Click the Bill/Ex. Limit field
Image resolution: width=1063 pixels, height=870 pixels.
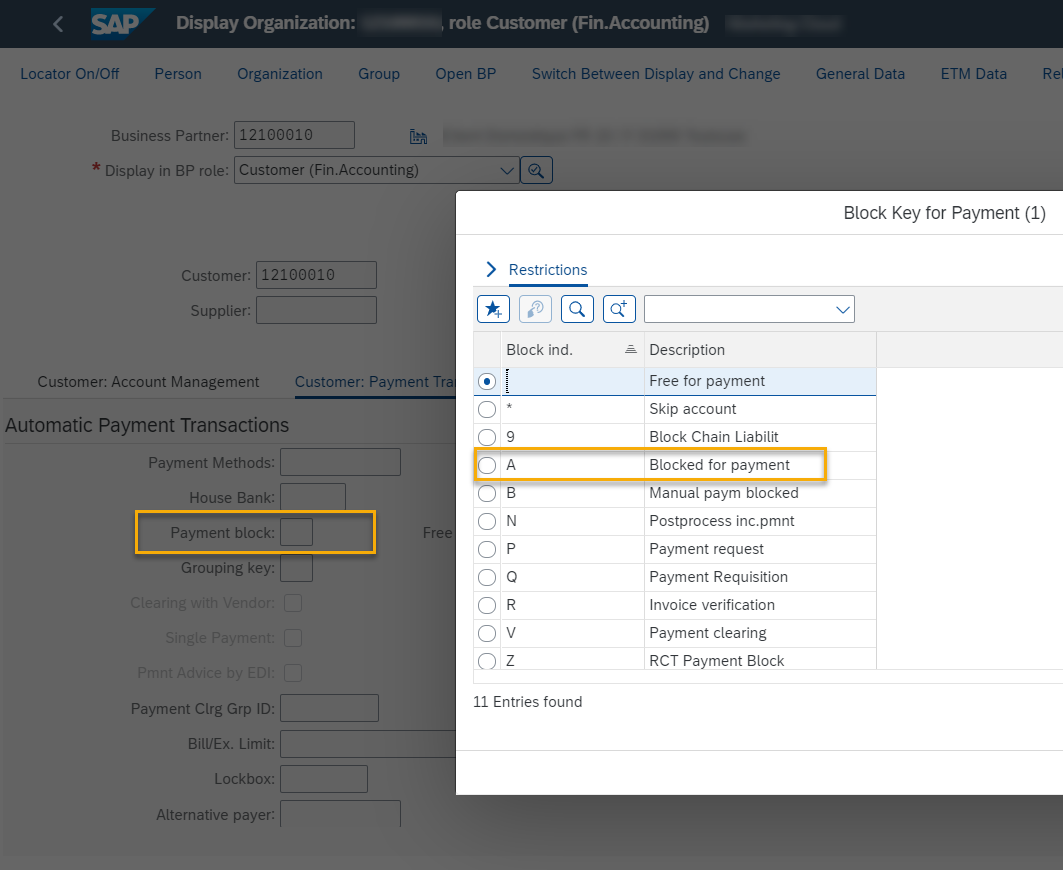point(368,744)
